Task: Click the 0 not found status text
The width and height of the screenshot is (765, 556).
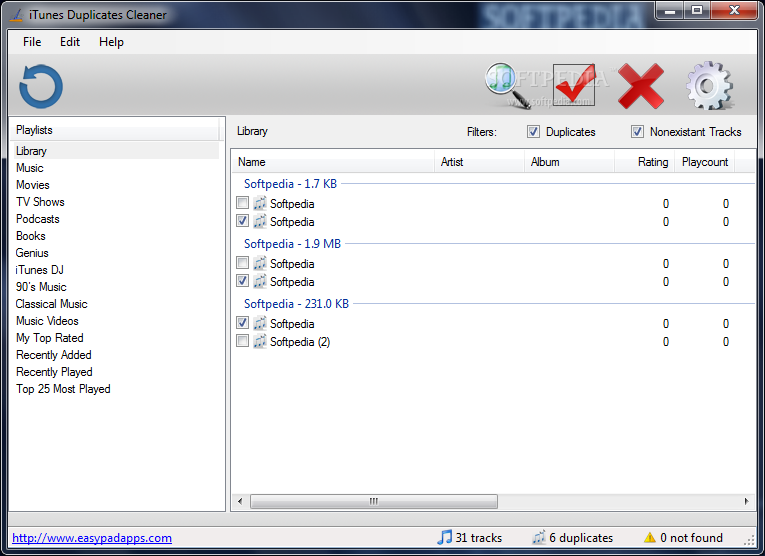Action: 691,538
